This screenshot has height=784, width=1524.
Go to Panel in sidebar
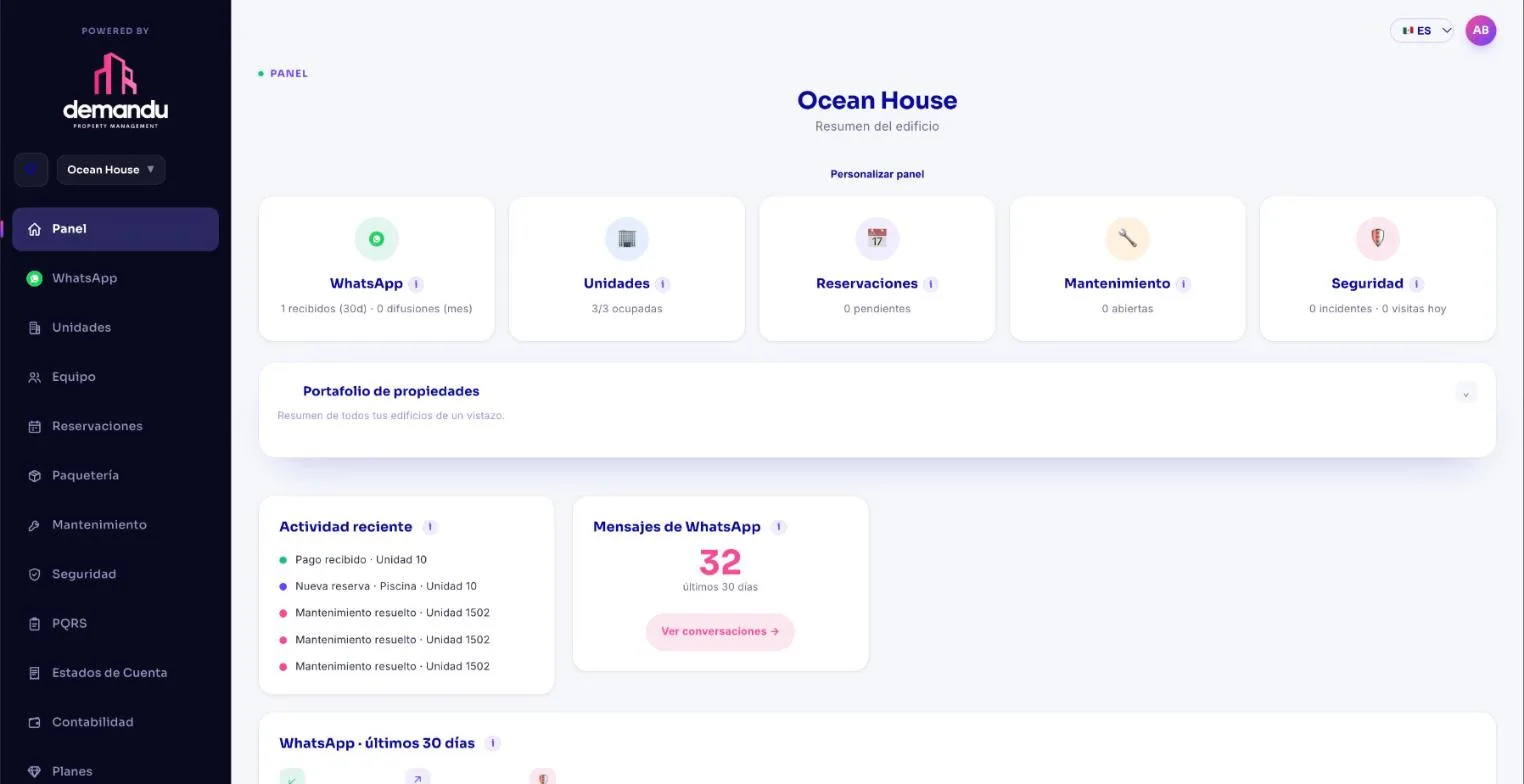click(x=115, y=229)
